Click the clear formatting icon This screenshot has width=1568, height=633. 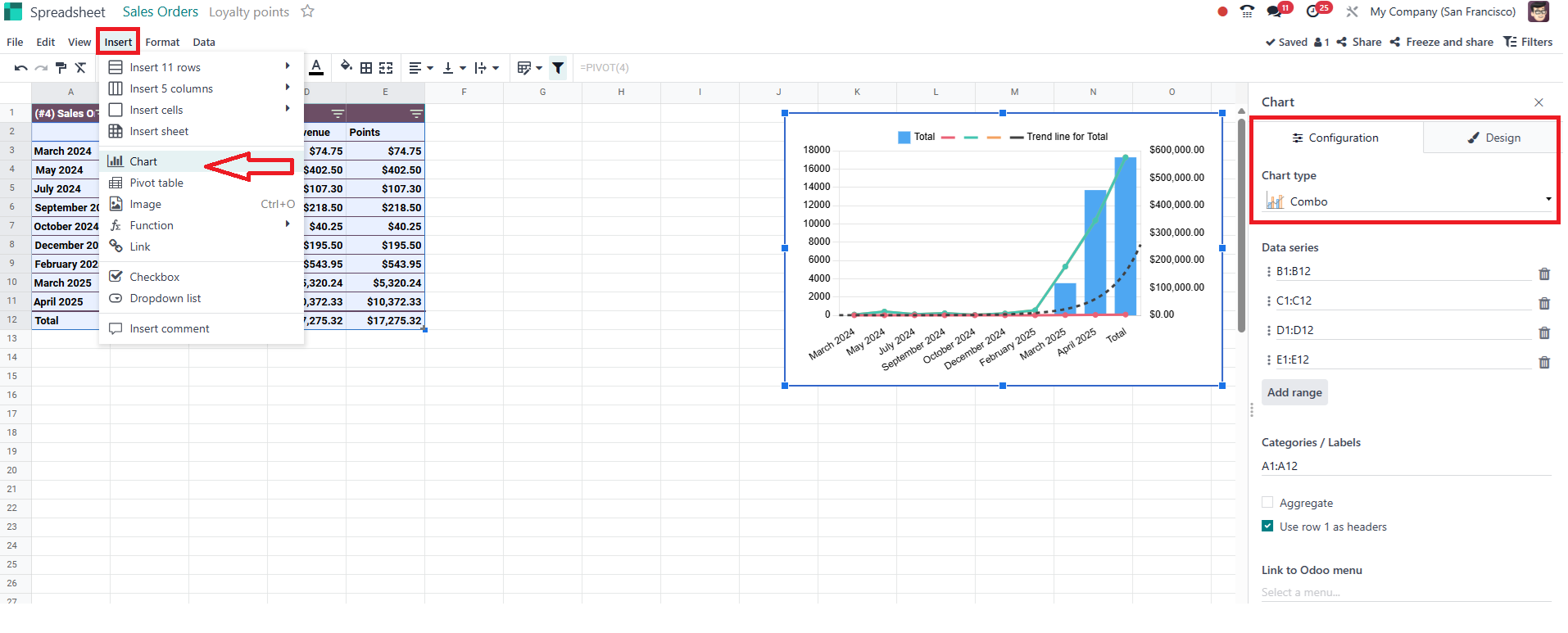(x=80, y=68)
